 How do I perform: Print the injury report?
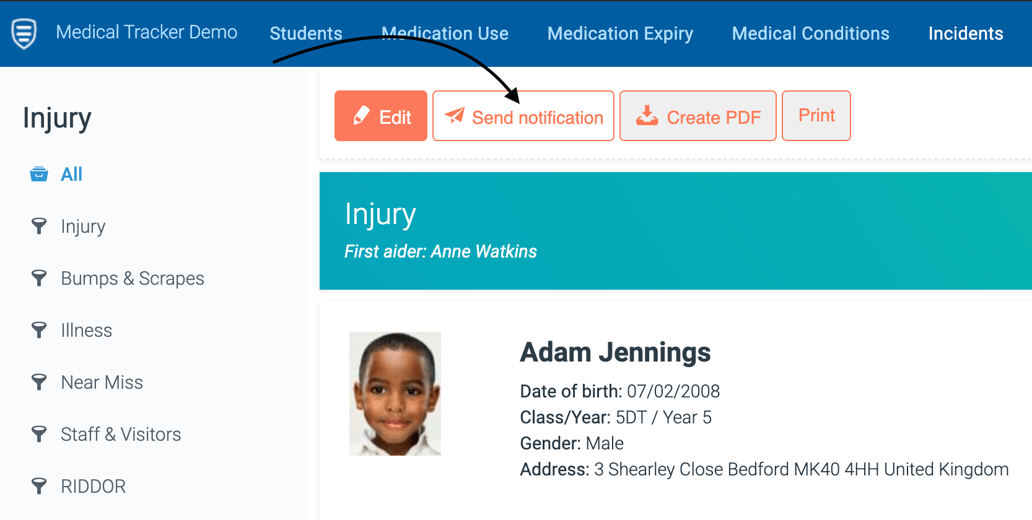[x=816, y=116]
